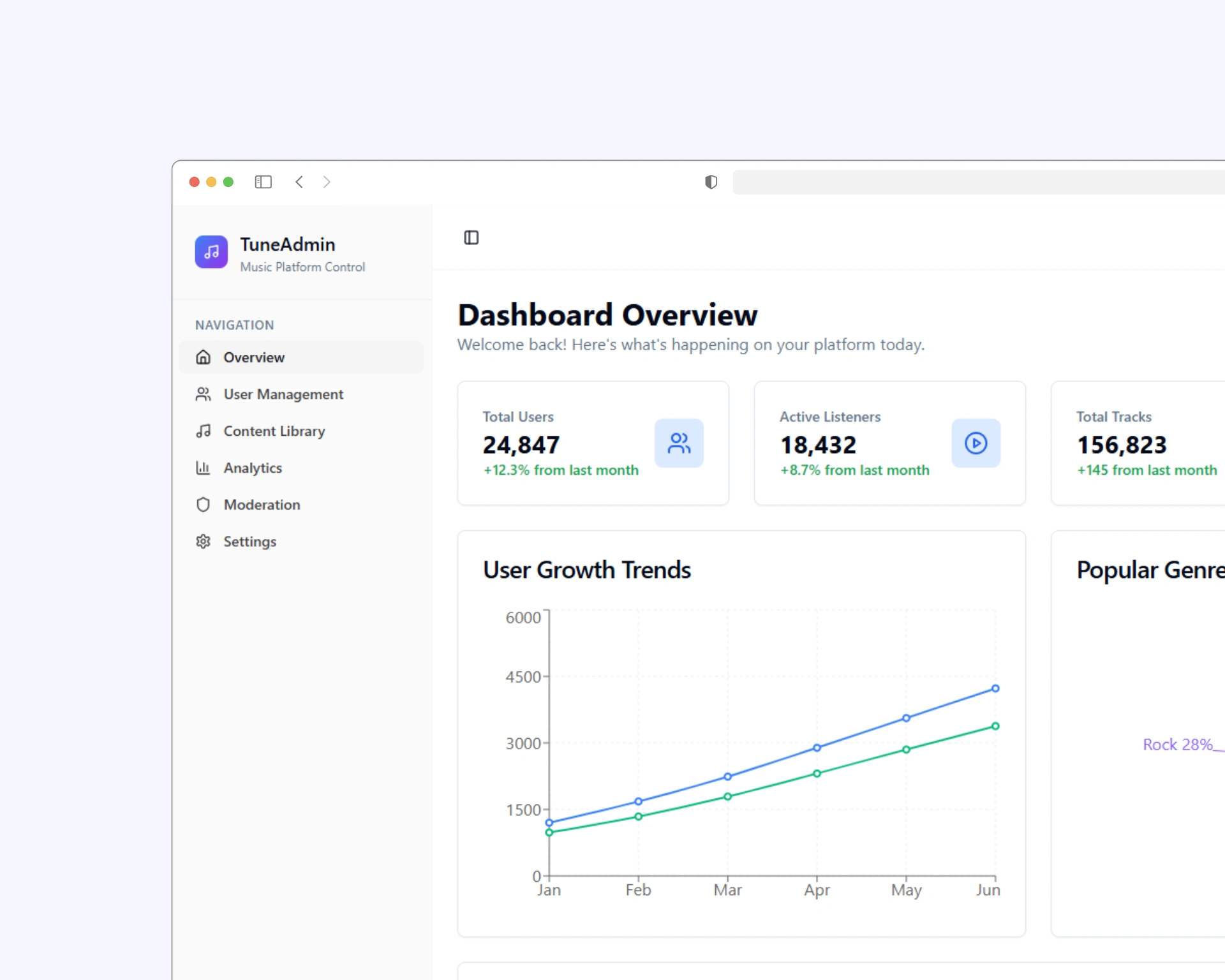Click the music note icon beside Content Library
The image size is (1225, 980).
tap(203, 431)
